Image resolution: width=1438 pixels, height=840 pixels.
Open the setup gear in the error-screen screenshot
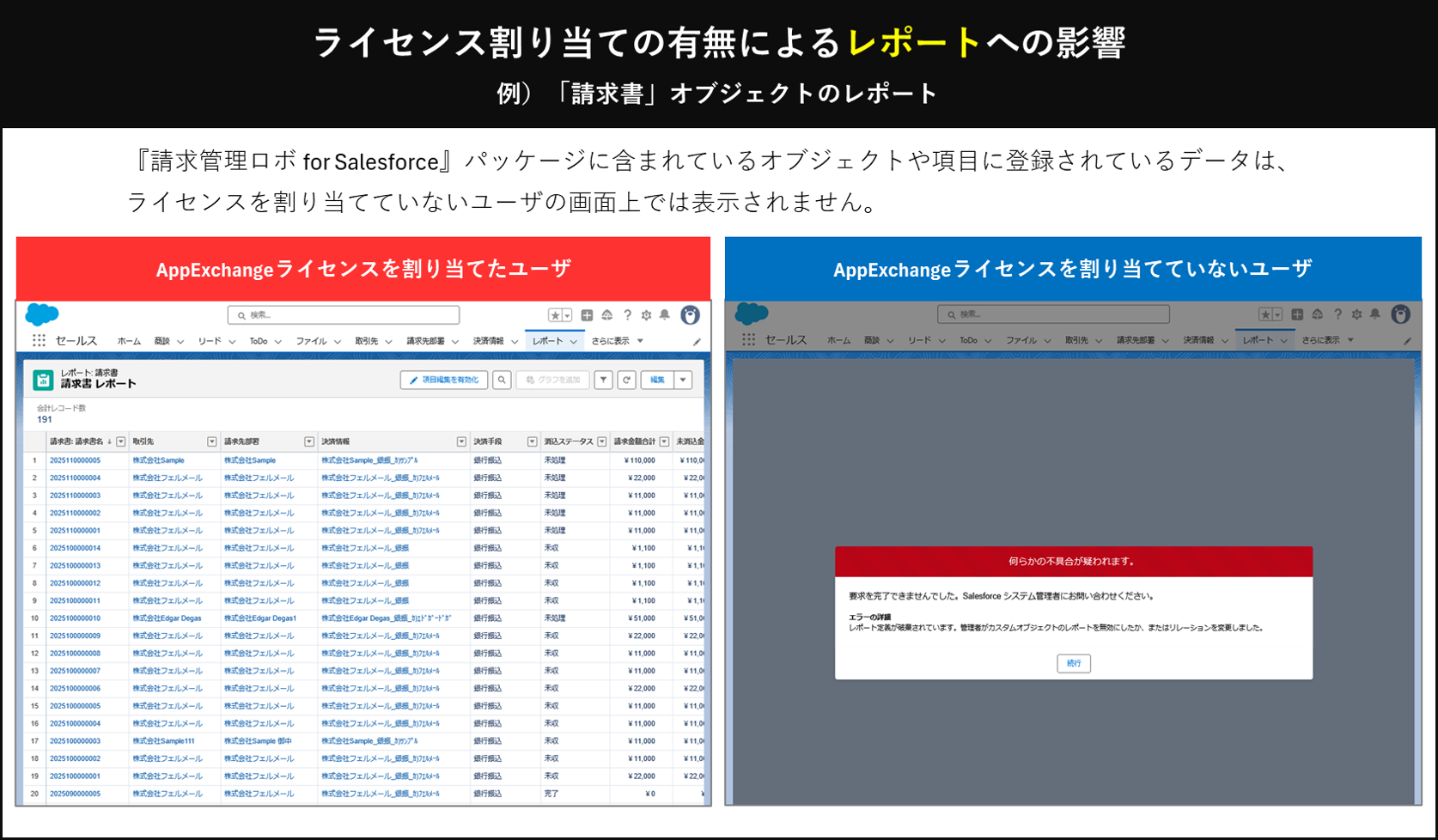coord(1356,314)
